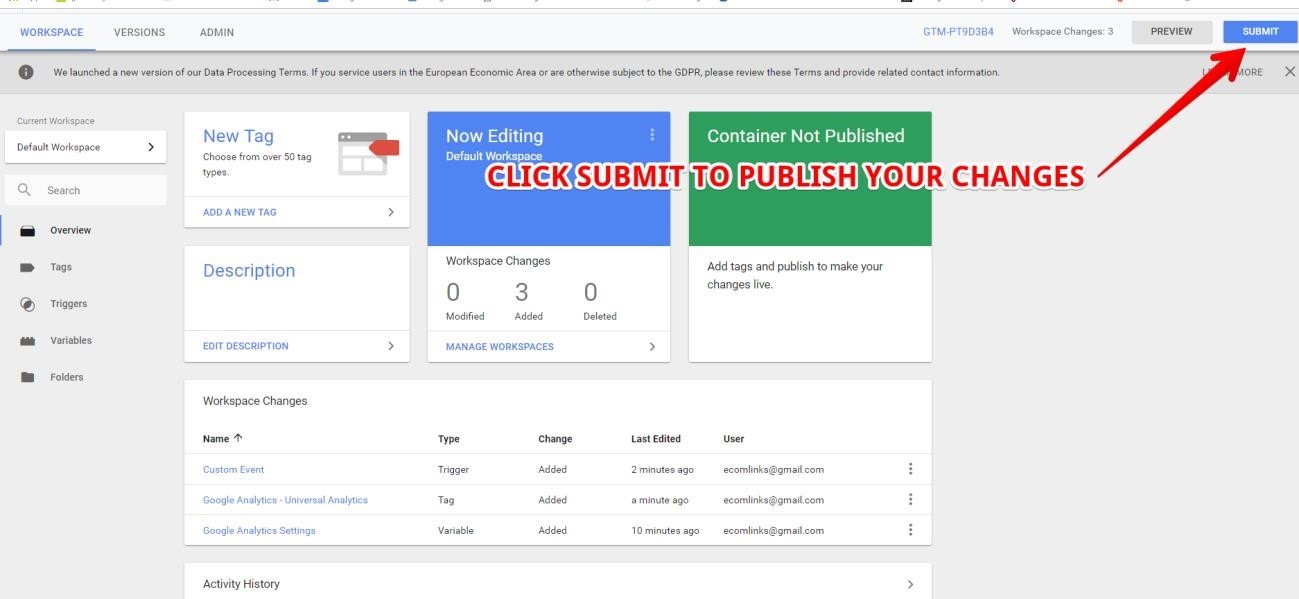Click the Submit button
1299x599 pixels.
[x=1260, y=31]
